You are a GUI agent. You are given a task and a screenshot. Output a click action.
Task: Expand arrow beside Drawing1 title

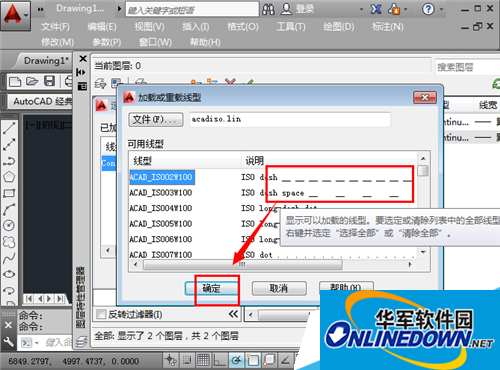pos(120,9)
